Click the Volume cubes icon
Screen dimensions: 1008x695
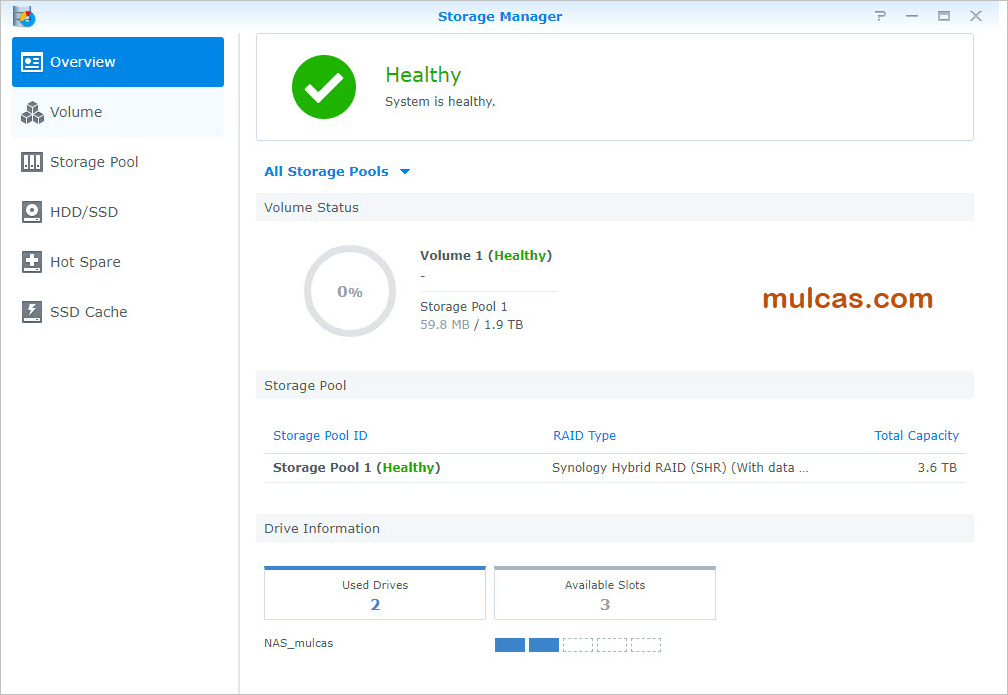click(x=33, y=113)
